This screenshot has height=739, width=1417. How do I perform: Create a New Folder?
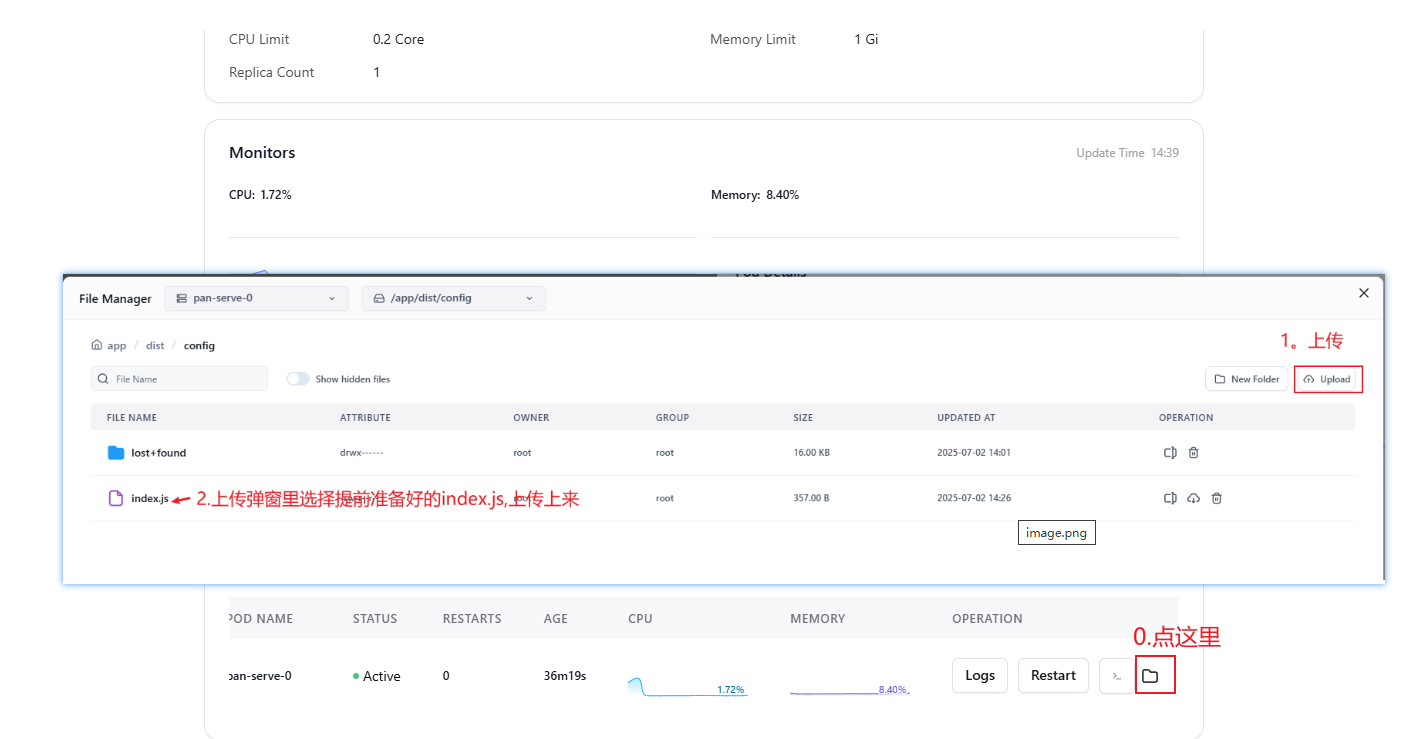coord(1246,379)
